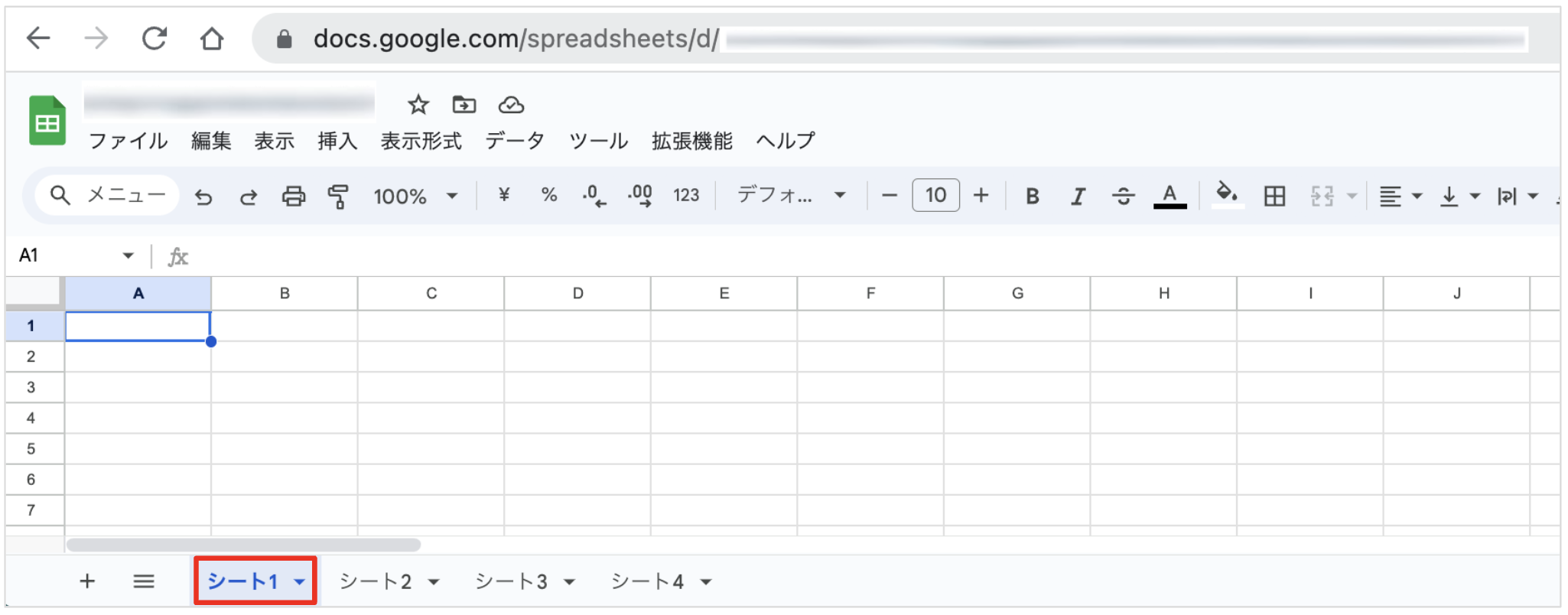
Task: Open the 編集 menu
Action: (x=211, y=141)
